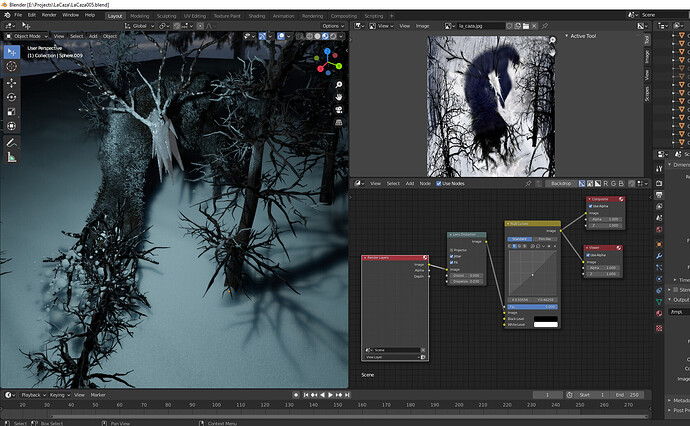Viewport: 690px width, 426px height.
Task: Open image file with the folder icon
Action: tap(526, 26)
